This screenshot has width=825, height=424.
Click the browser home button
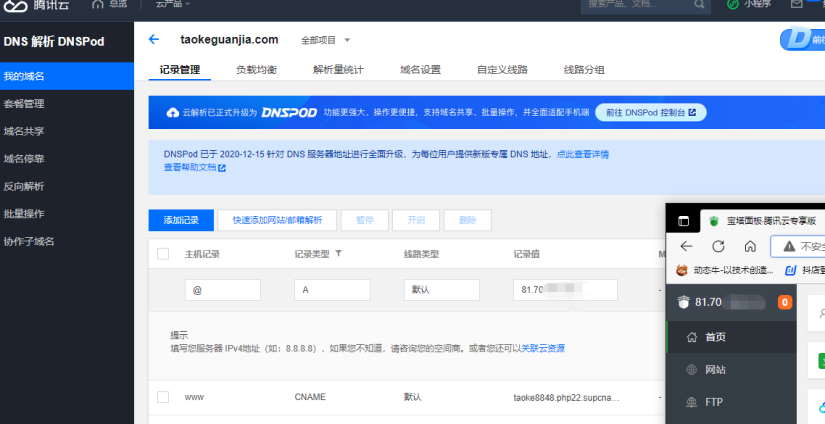coord(750,246)
